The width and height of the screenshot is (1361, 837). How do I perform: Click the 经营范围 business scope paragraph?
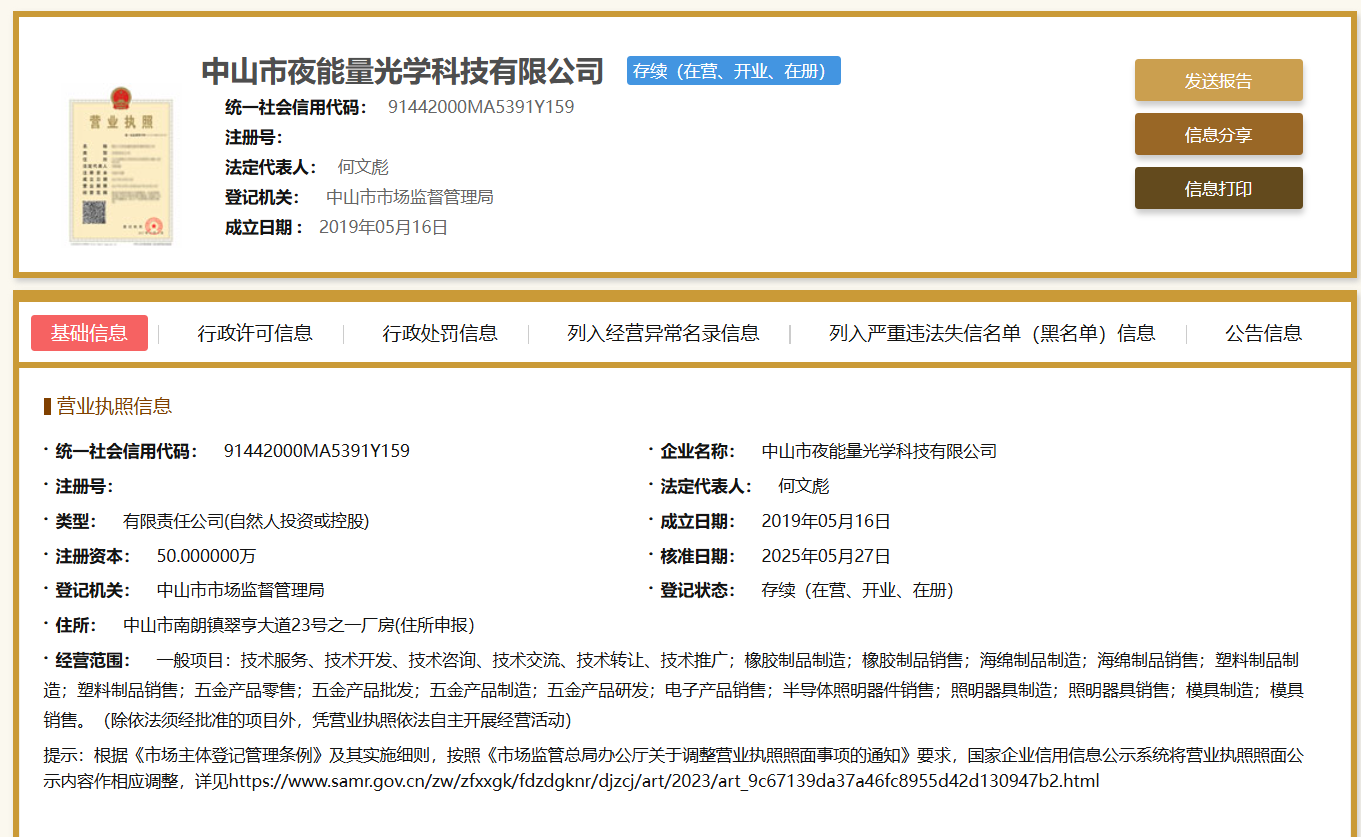pyautogui.click(x=673, y=690)
